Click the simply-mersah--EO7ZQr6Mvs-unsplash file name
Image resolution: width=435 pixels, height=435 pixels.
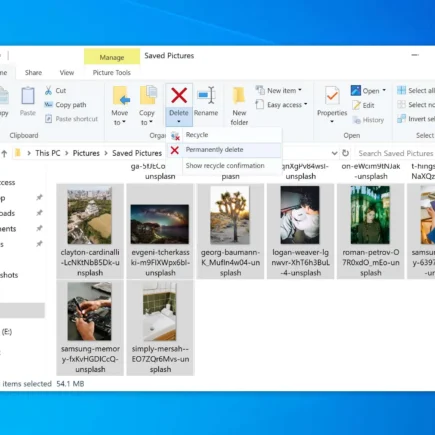[160, 359]
